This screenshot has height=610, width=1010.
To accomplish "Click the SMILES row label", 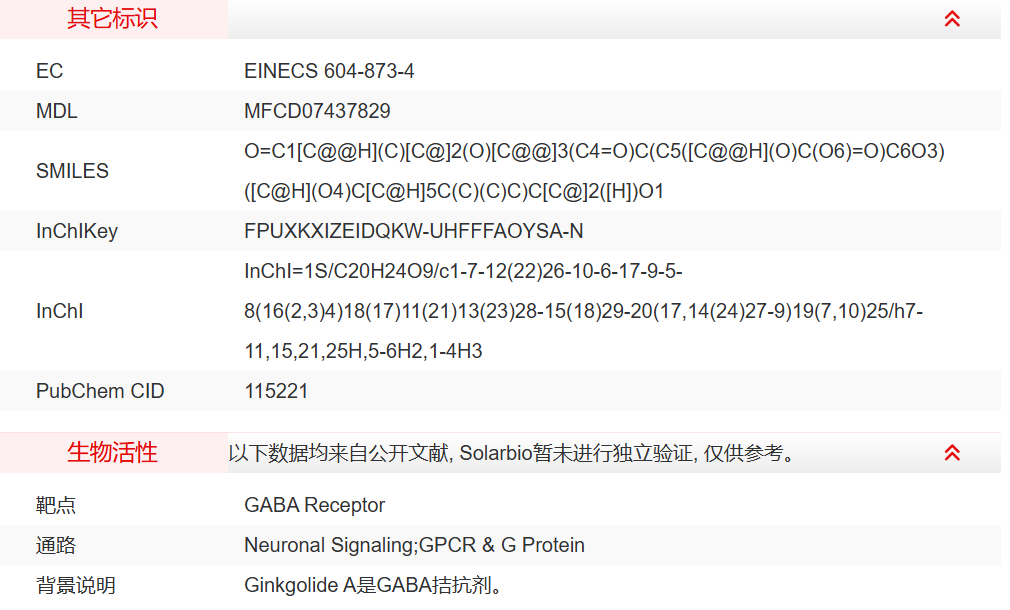I will coord(72,171).
